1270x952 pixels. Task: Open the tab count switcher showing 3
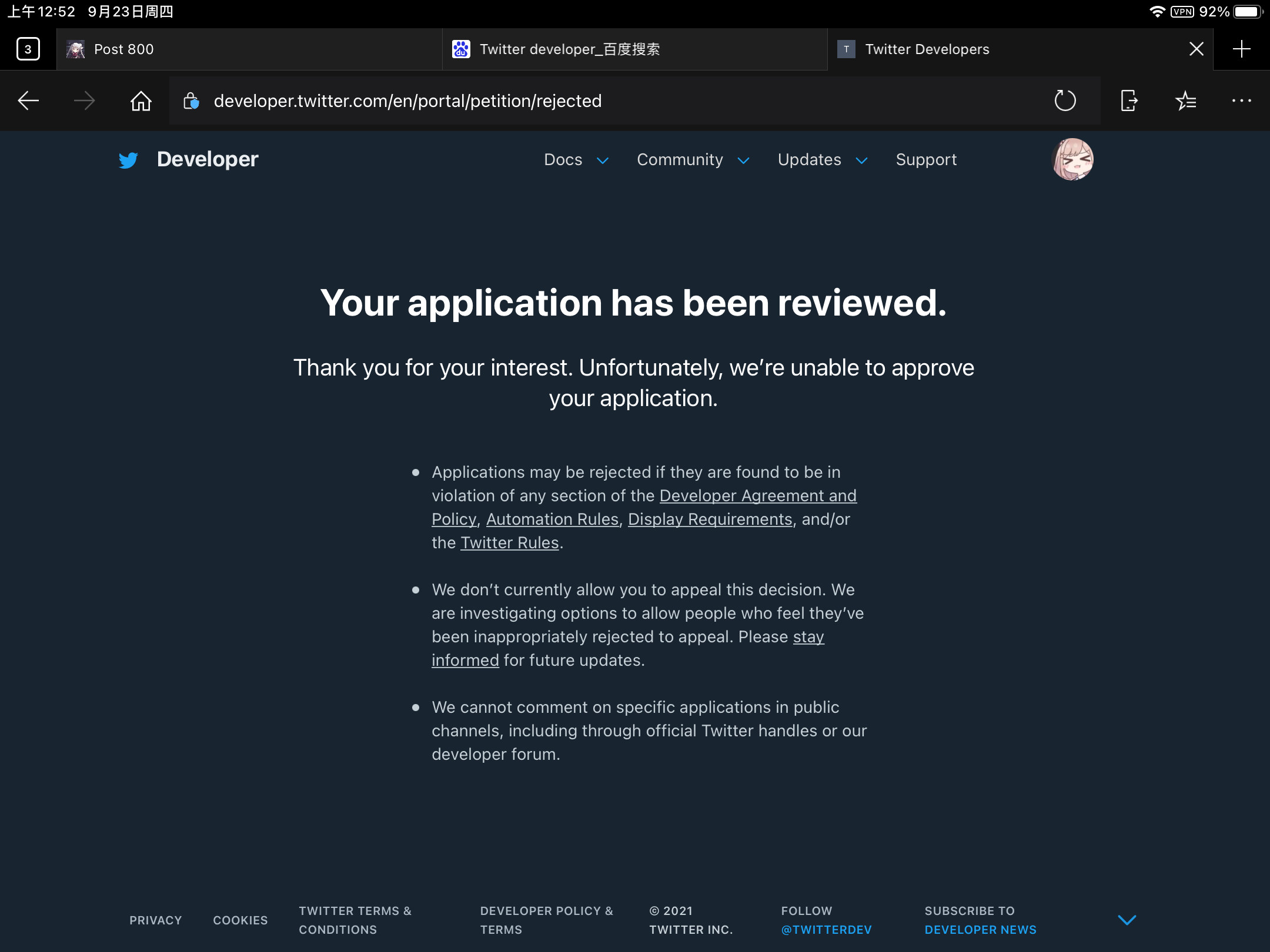(x=28, y=49)
